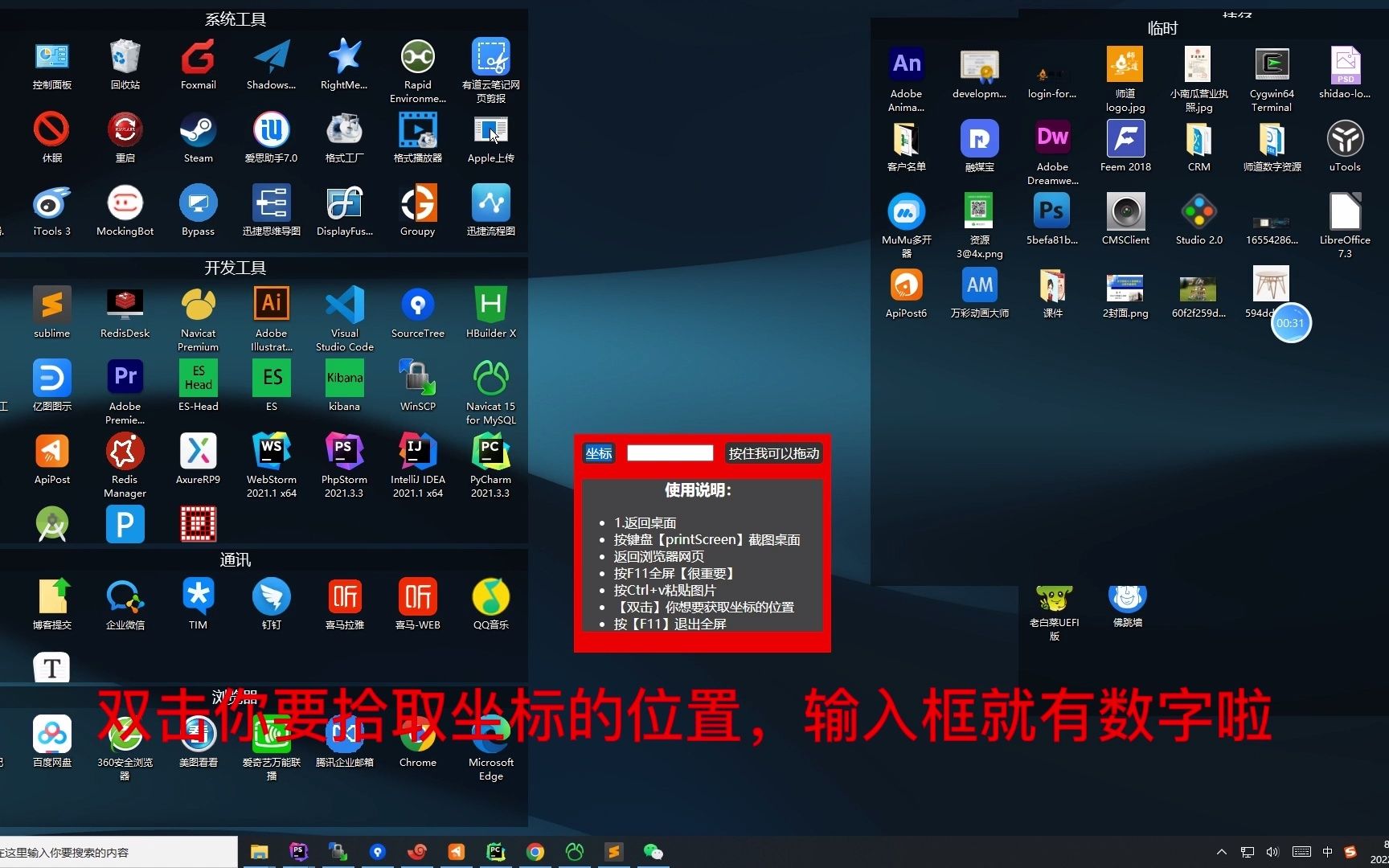Open 万彩动画大师 icon
The width and height of the screenshot is (1389, 868).
tap(979, 293)
